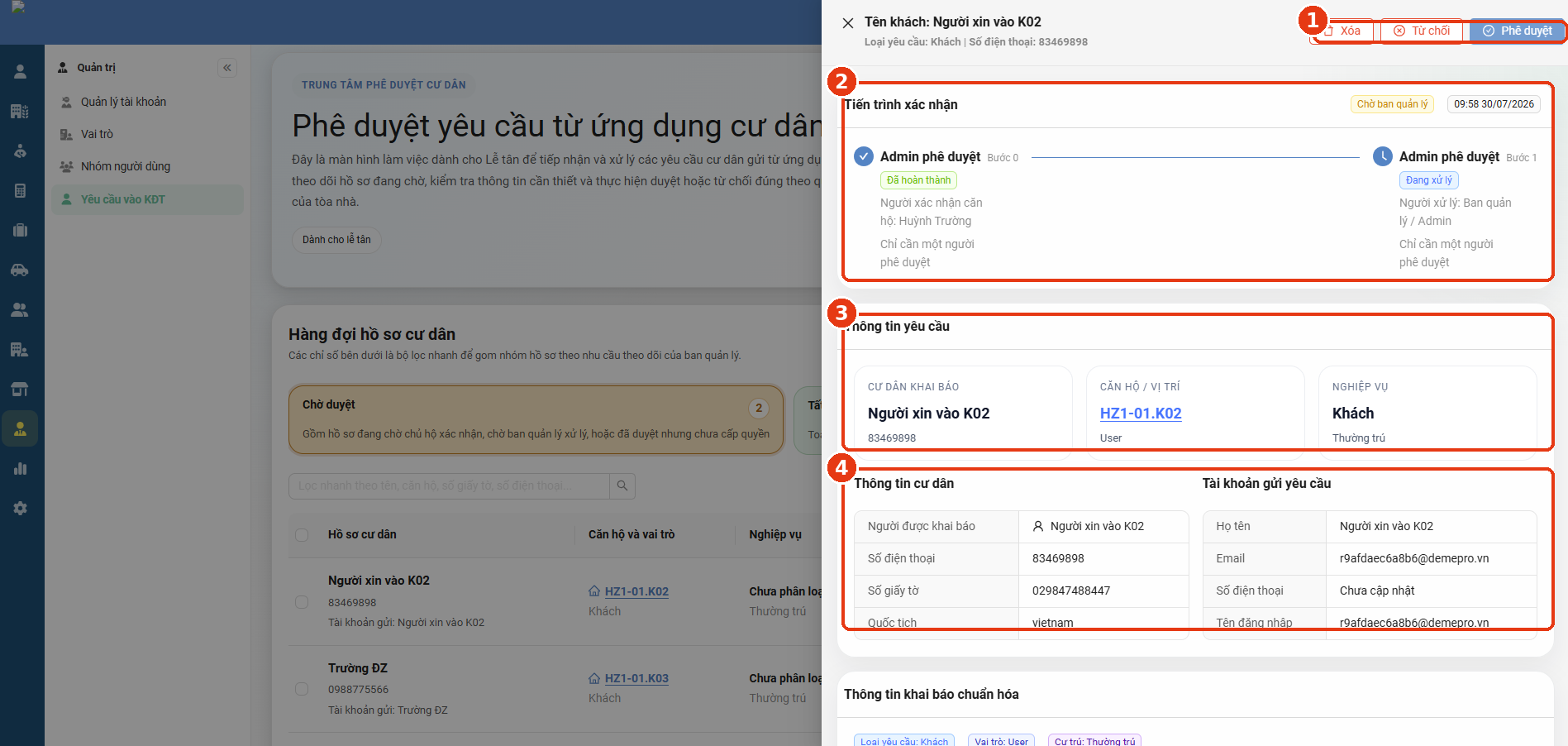Image resolution: width=1568 pixels, height=746 pixels.
Task: Click the Phê duyệt approve button
Action: click(1518, 31)
